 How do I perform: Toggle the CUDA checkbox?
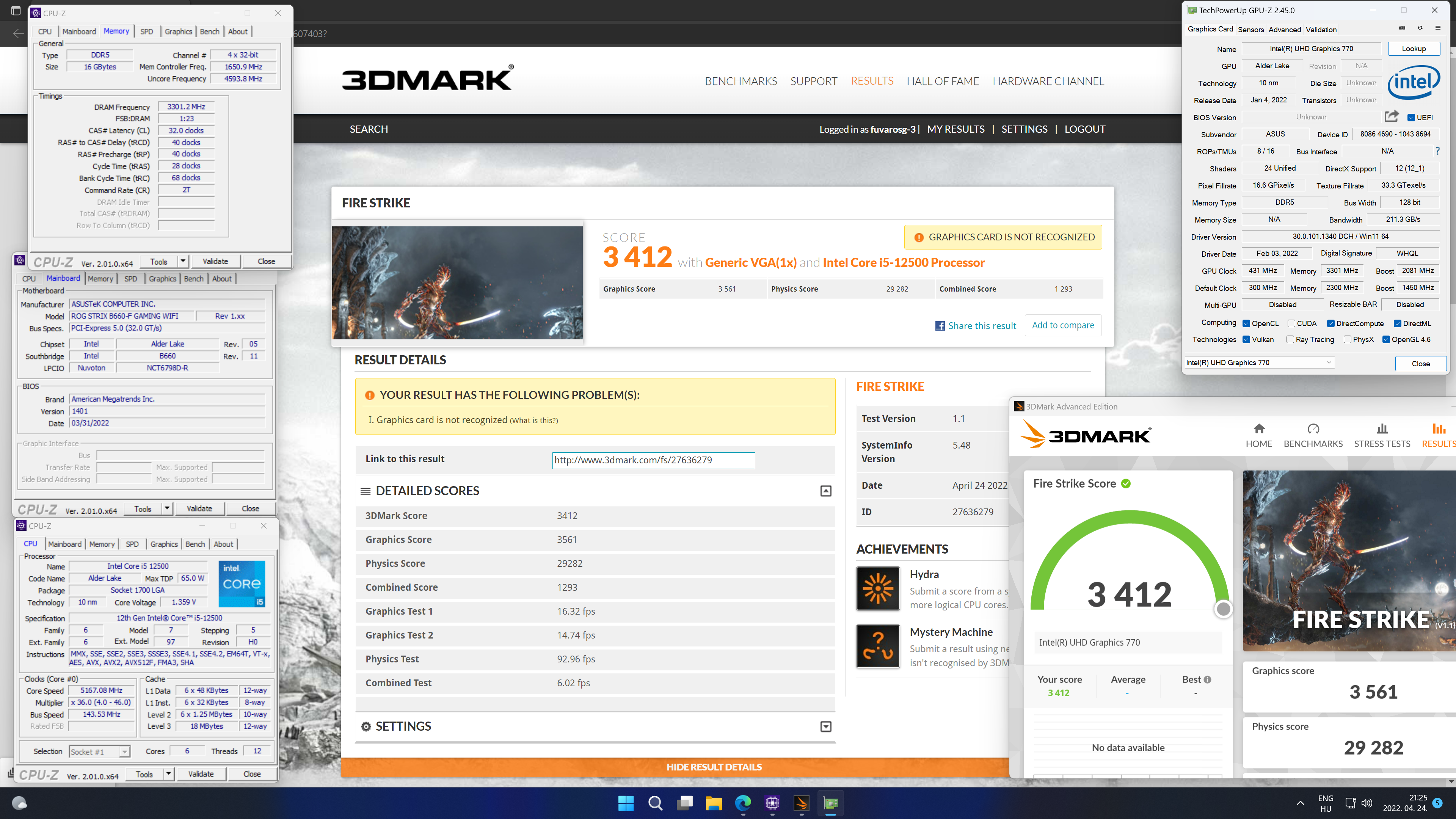click(x=1291, y=323)
